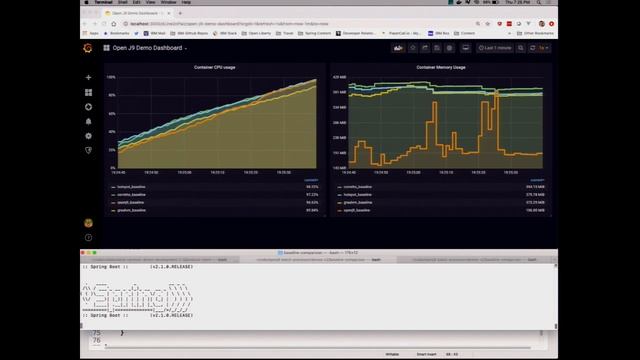Open the 'Travel' bookmarks folder
This screenshot has width=640, height=360.
[x=284, y=33]
